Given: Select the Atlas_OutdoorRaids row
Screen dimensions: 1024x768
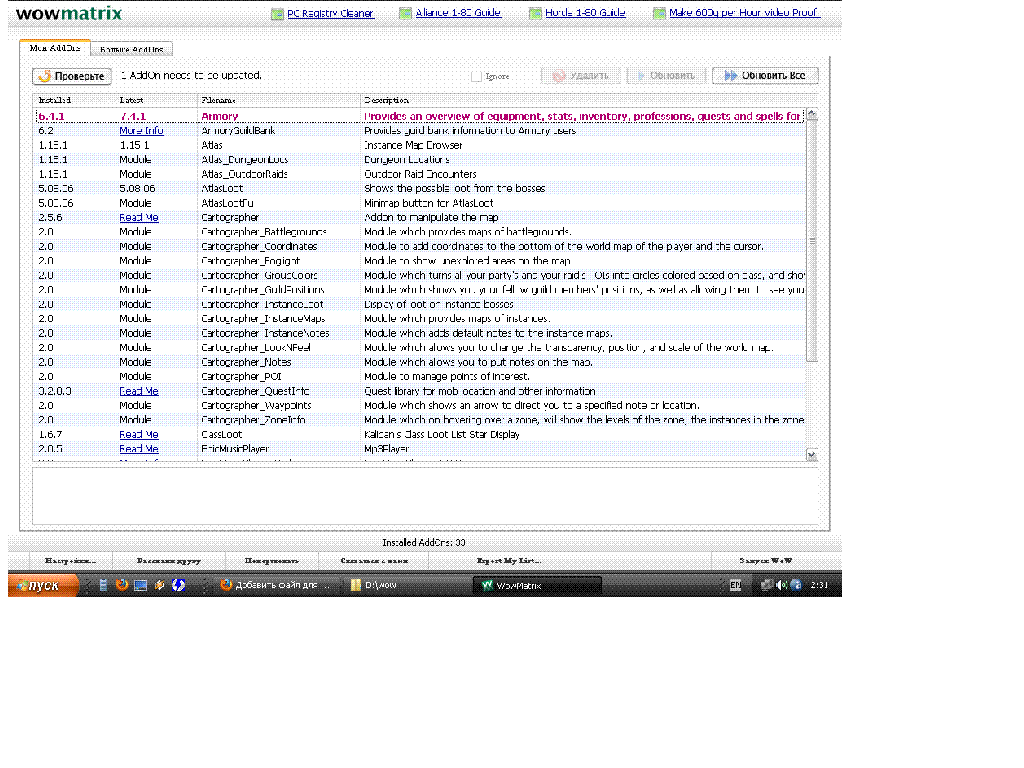Looking at the screenshot, I should 420,174.
